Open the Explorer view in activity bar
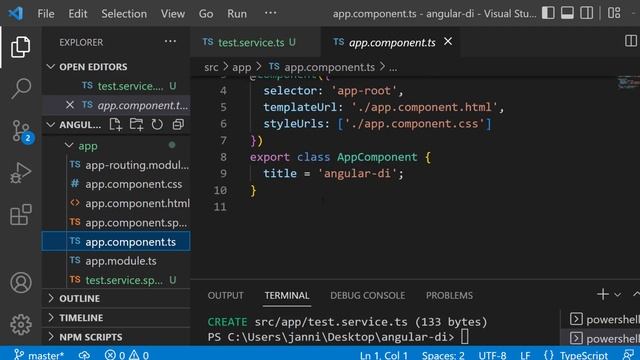This screenshot has width=640, height=360. [20, 47]
